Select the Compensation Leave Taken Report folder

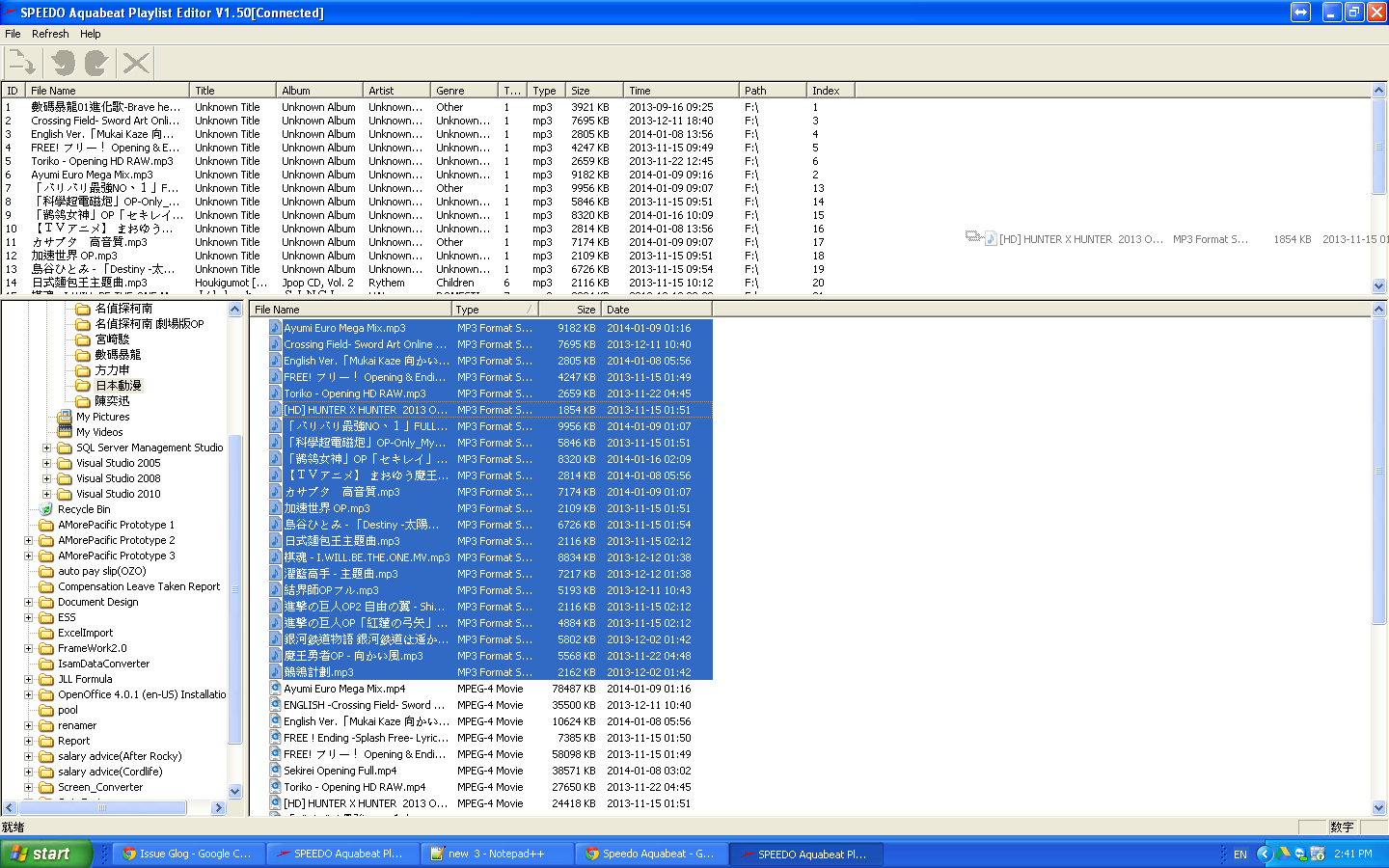pyautogui.click(x=139, y=586)
